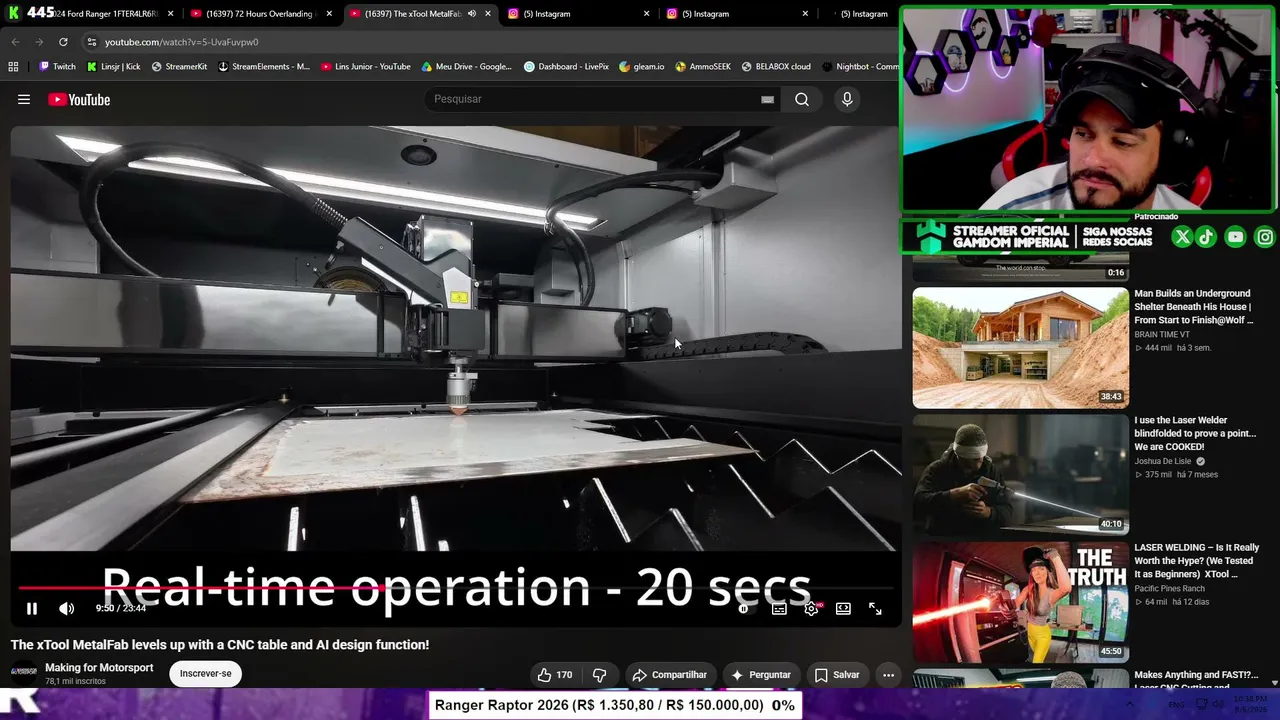Open the player settings gear
Viewport: 1280px width, 720px height.
click(x=811, y=608)
